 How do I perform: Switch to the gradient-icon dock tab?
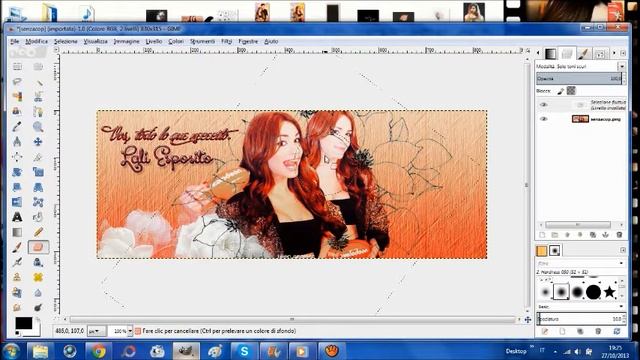(x=551, y=53)
